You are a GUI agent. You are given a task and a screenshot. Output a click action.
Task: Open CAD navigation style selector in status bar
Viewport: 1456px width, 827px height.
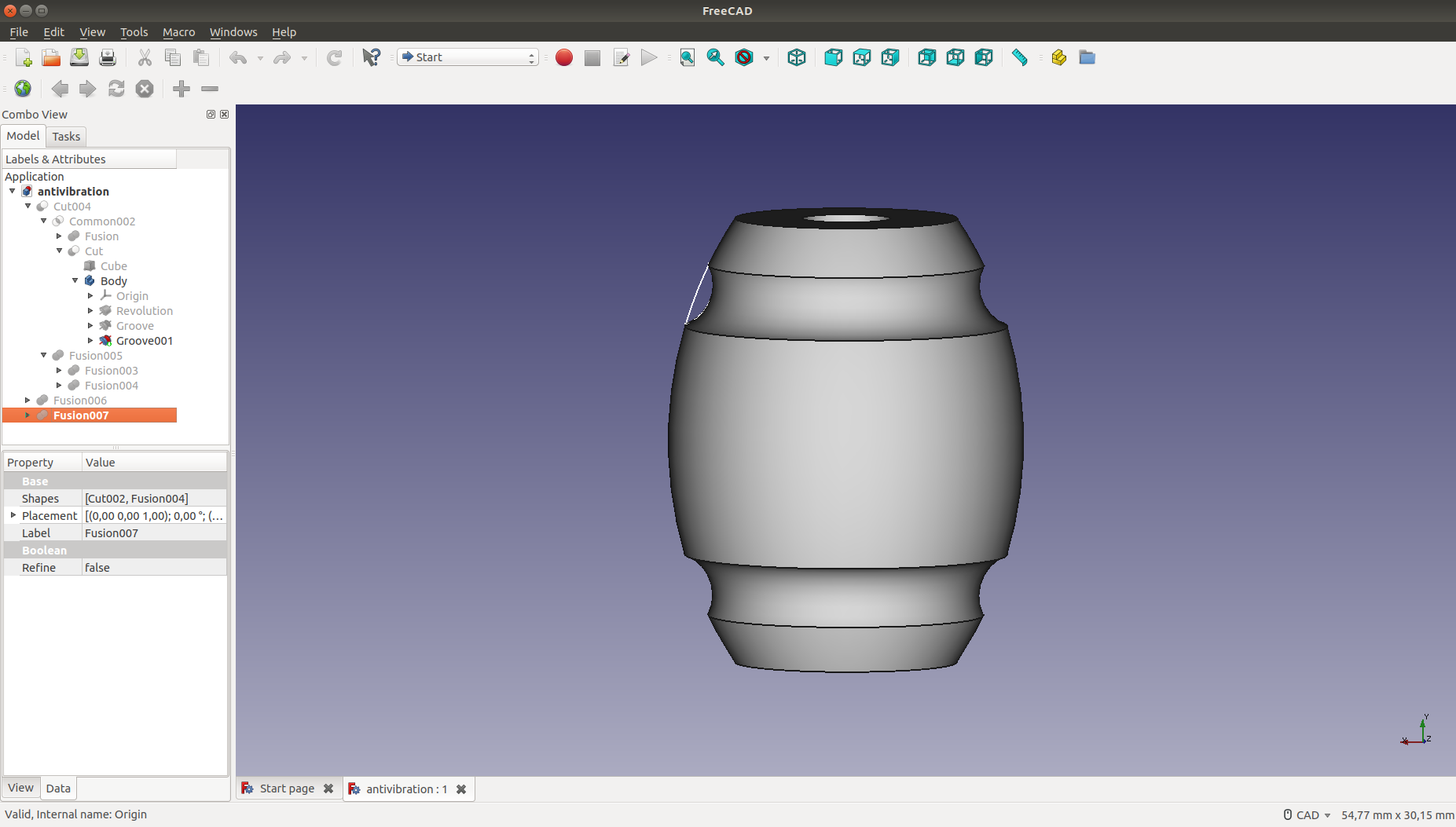(1307, 815)
